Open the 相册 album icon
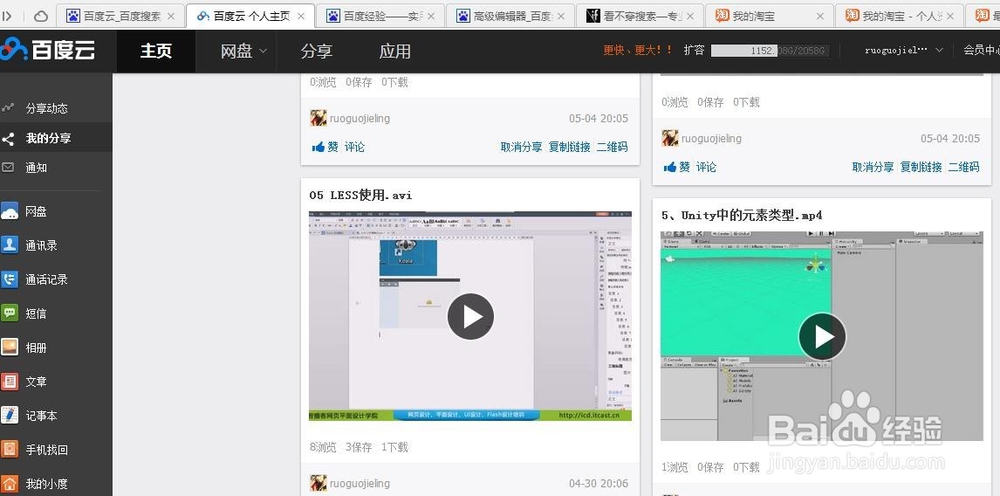 pos(9,347)
